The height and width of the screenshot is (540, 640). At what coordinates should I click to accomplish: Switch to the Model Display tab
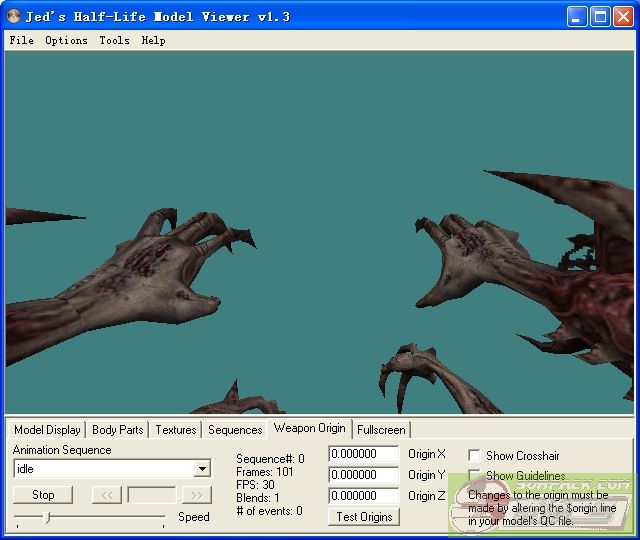pyautogui.click(x=47, y=430)
